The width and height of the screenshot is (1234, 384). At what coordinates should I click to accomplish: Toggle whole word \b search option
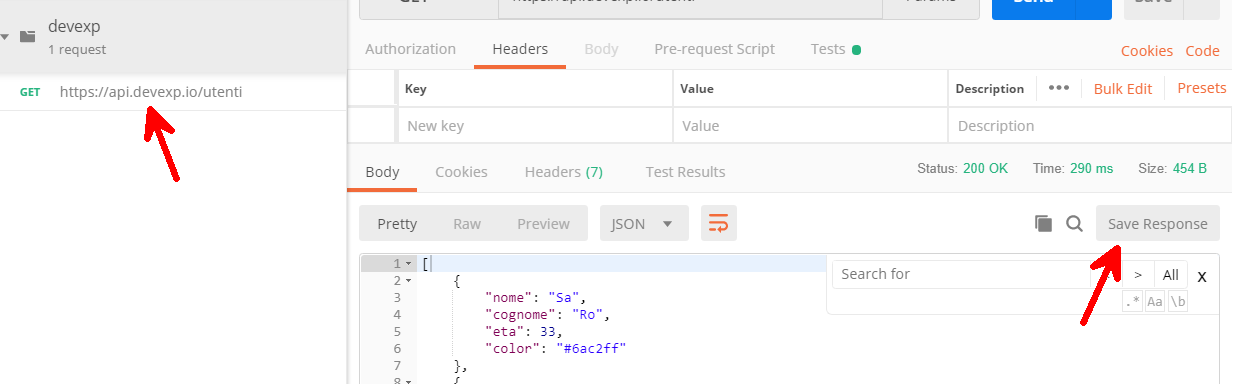click(x=1178, y=301)
